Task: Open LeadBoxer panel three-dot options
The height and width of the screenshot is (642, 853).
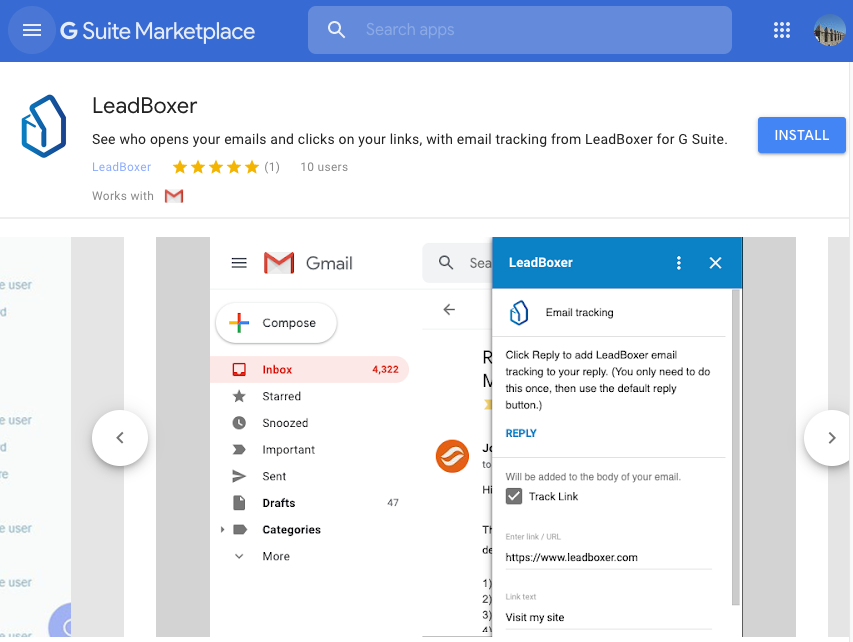Action: [678, 263]
